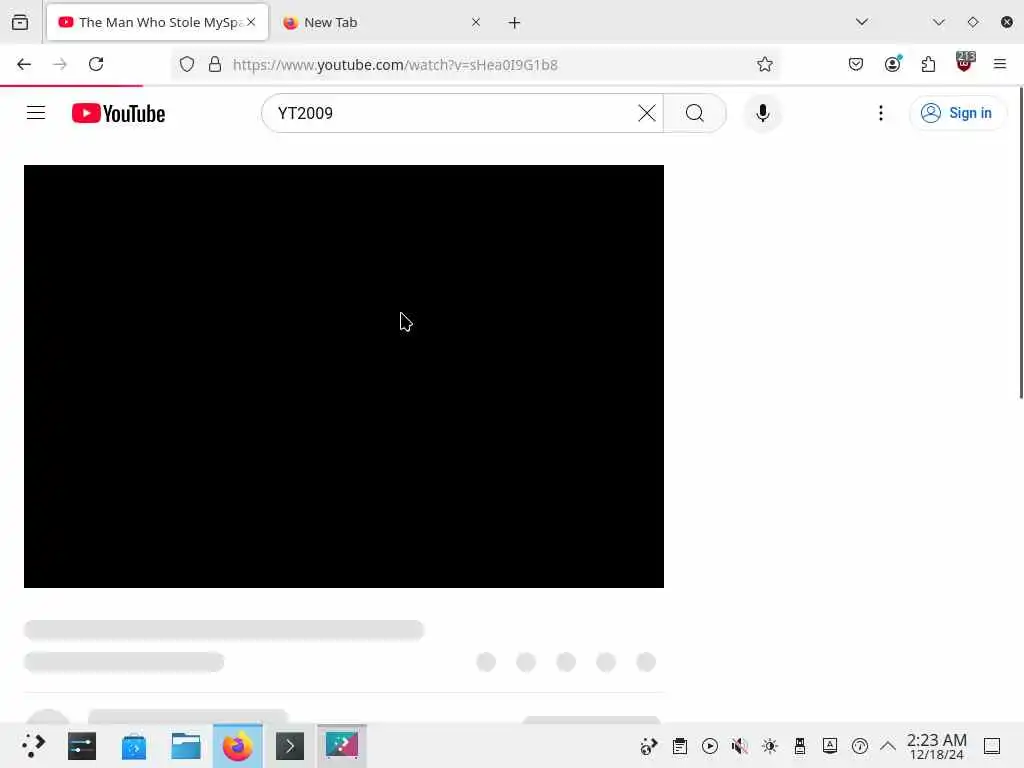Open Firefox View recent browsing icon
This screenshot has width=1024, height=768.
20,22
